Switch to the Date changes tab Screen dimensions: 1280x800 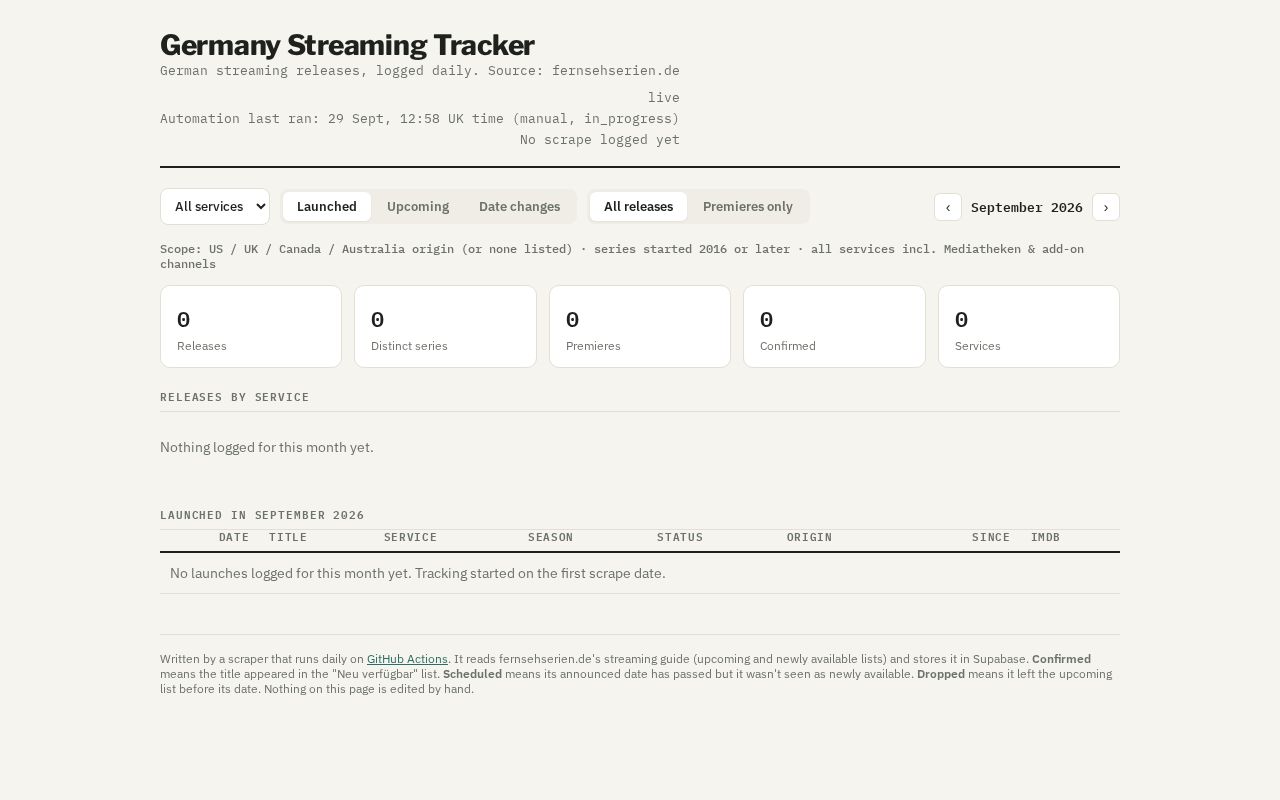[x=519, y=207]
